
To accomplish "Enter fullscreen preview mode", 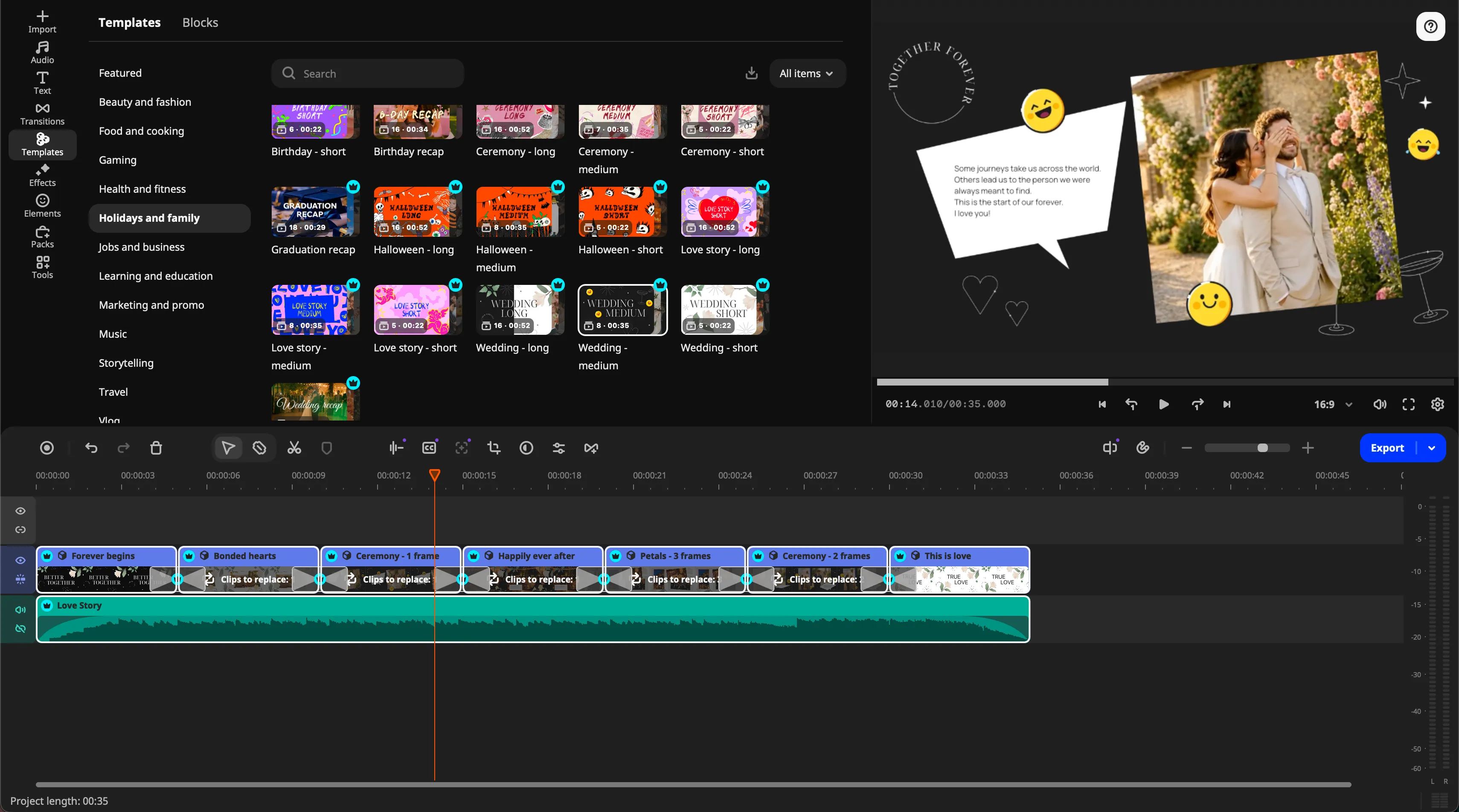I will pos(1408,404).
